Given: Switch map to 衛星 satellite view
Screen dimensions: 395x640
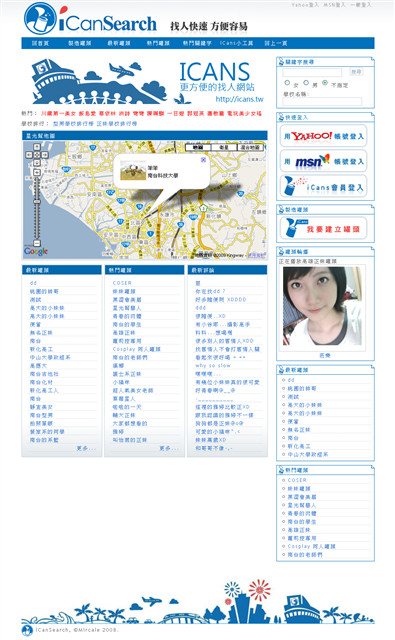Looking at the screenshot, I should pyautogui.click(x=224, y=147).
